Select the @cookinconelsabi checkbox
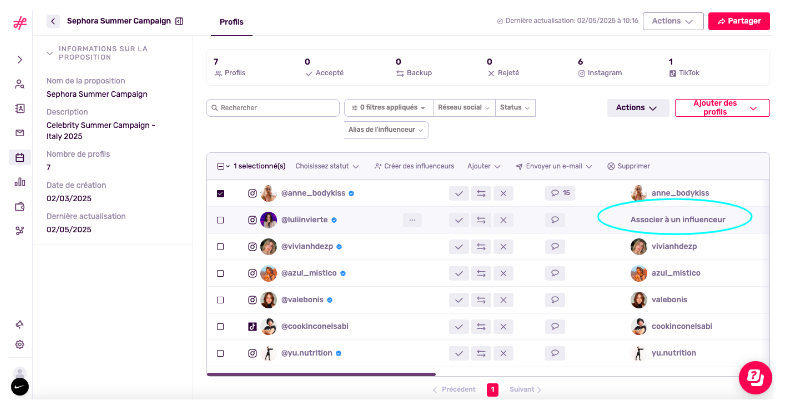 click(220, 326)
